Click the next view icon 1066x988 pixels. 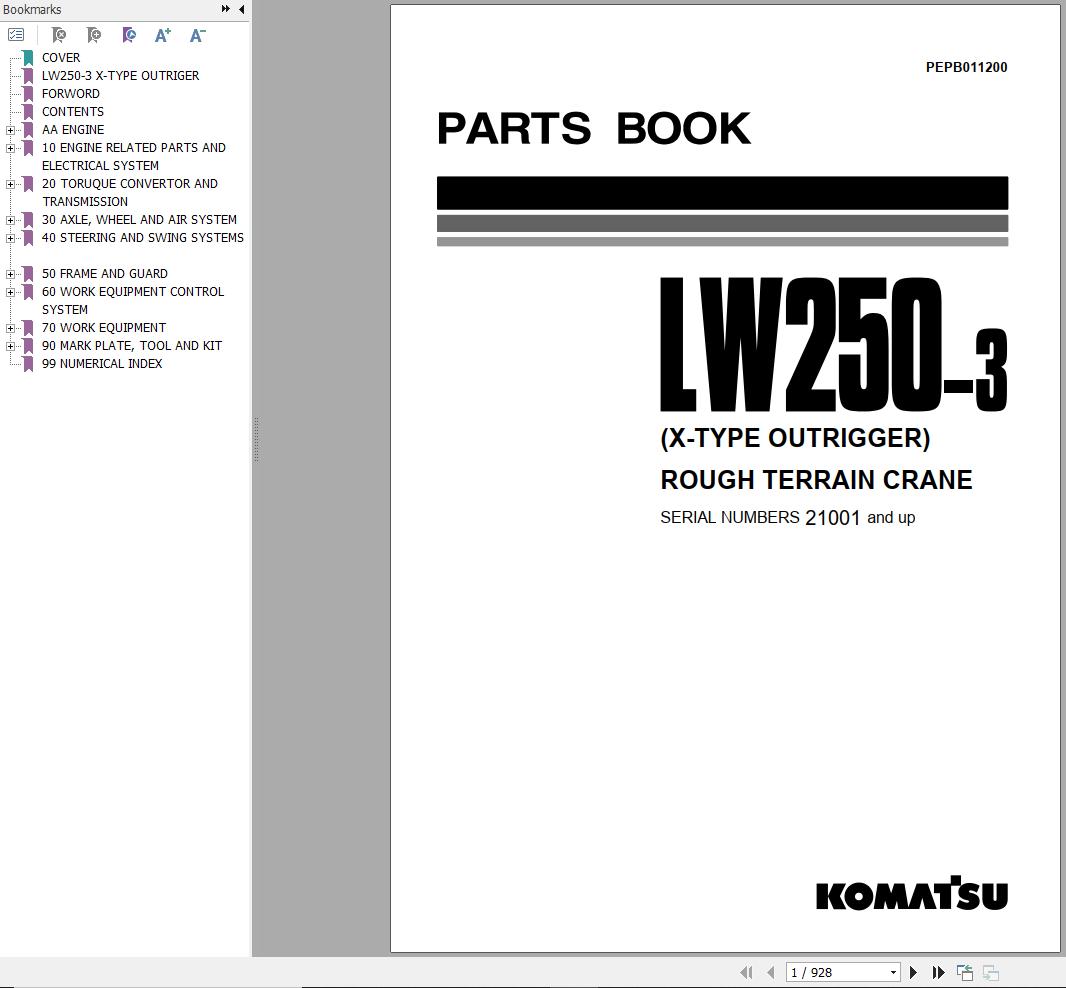coord(990,971)
